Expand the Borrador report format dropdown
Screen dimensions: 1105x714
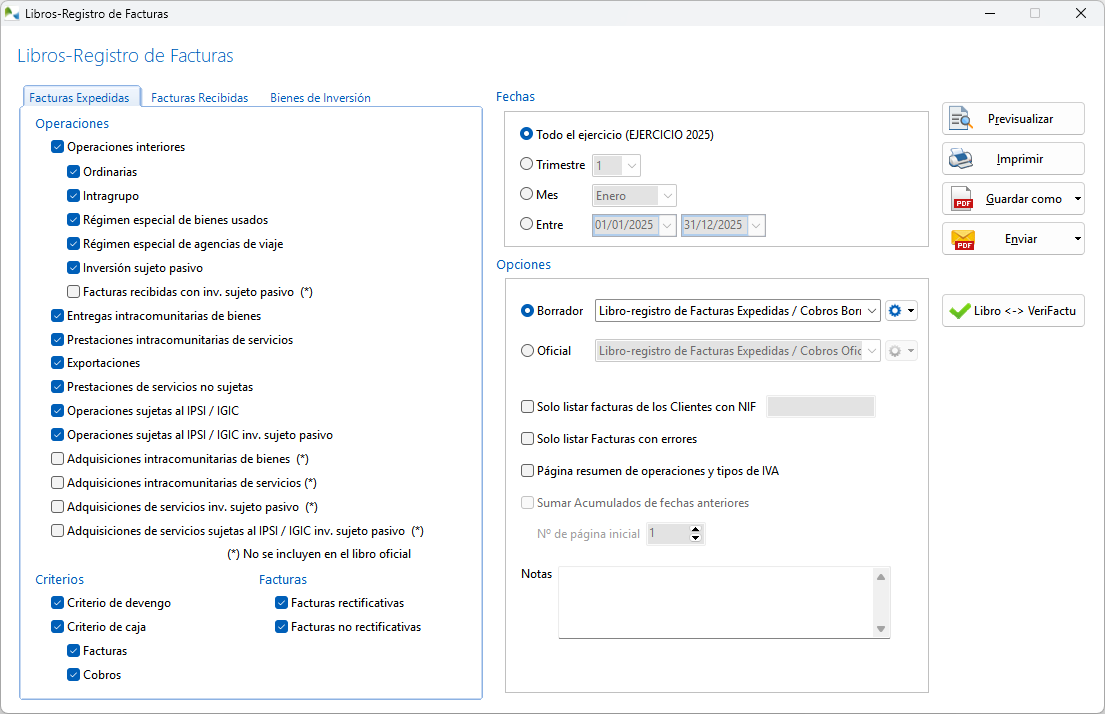pos(871,311)
